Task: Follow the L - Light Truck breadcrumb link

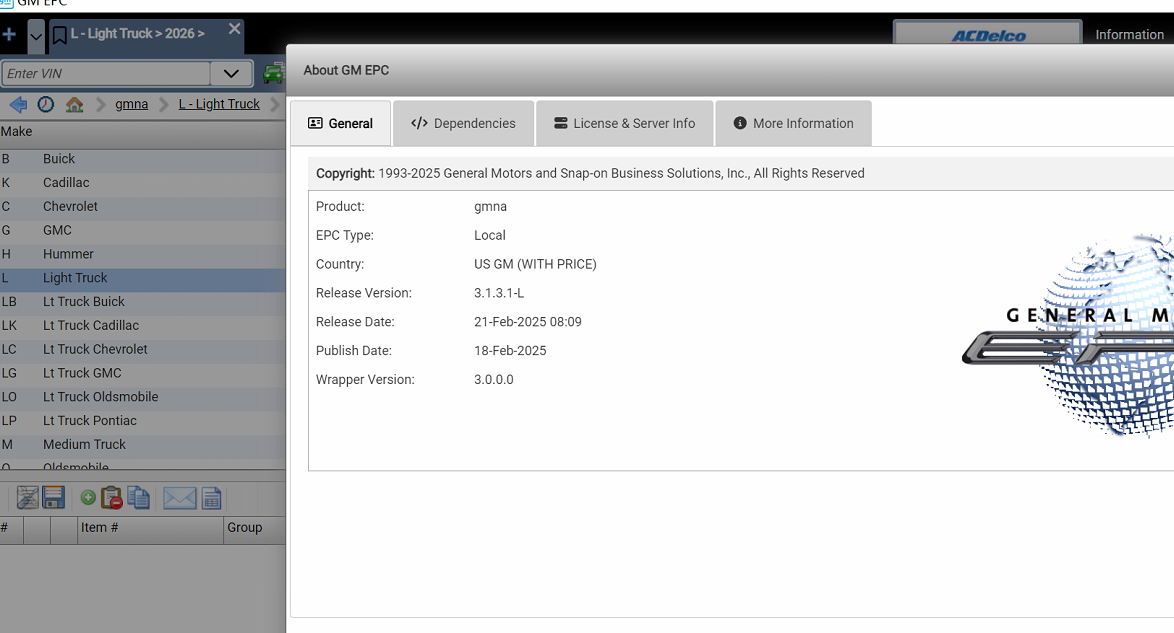Action: [x=219, y=104]
